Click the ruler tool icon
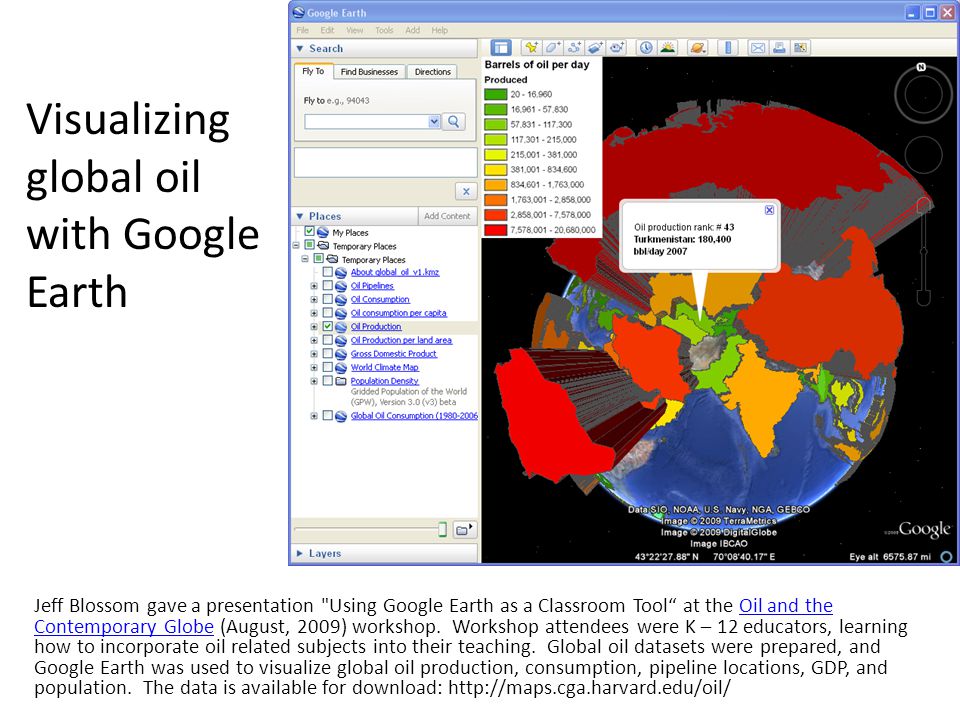 [728, 48]
